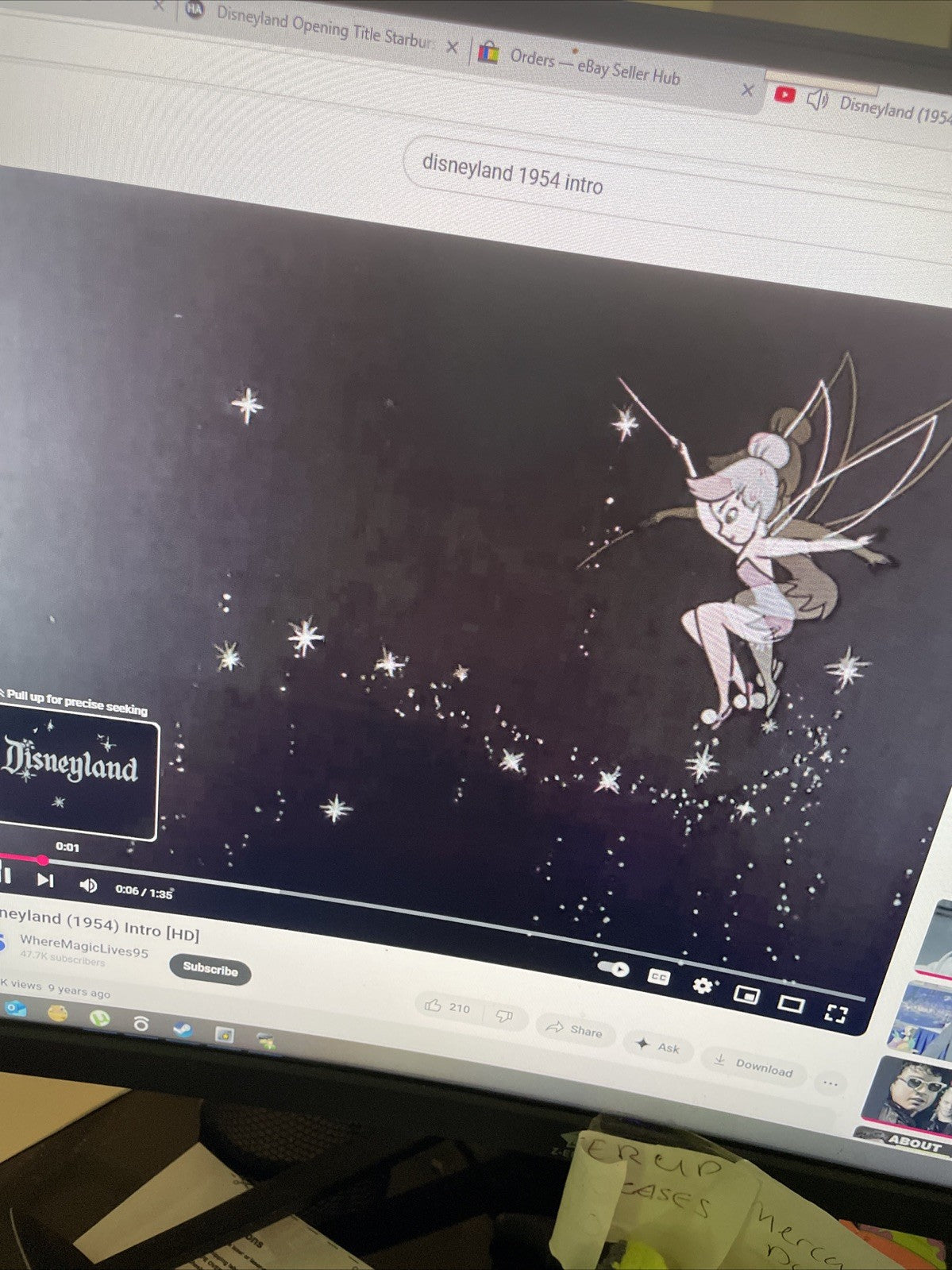Open the WhereMagicLives95 channel link
This screenshot has width=952, height=1270.
click(x=83, y=945)
